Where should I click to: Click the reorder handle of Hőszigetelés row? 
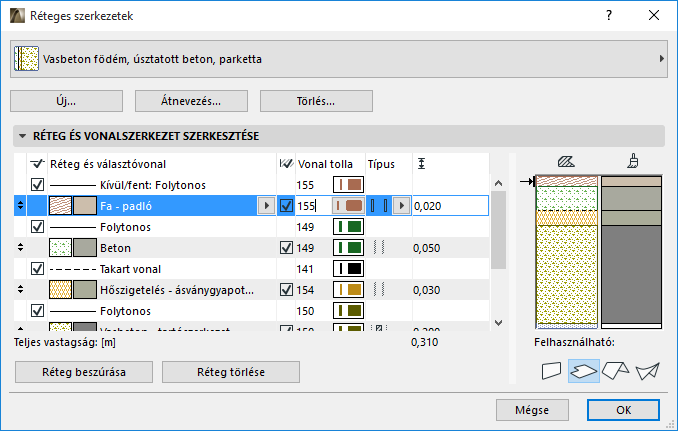(x=20, y=290)
